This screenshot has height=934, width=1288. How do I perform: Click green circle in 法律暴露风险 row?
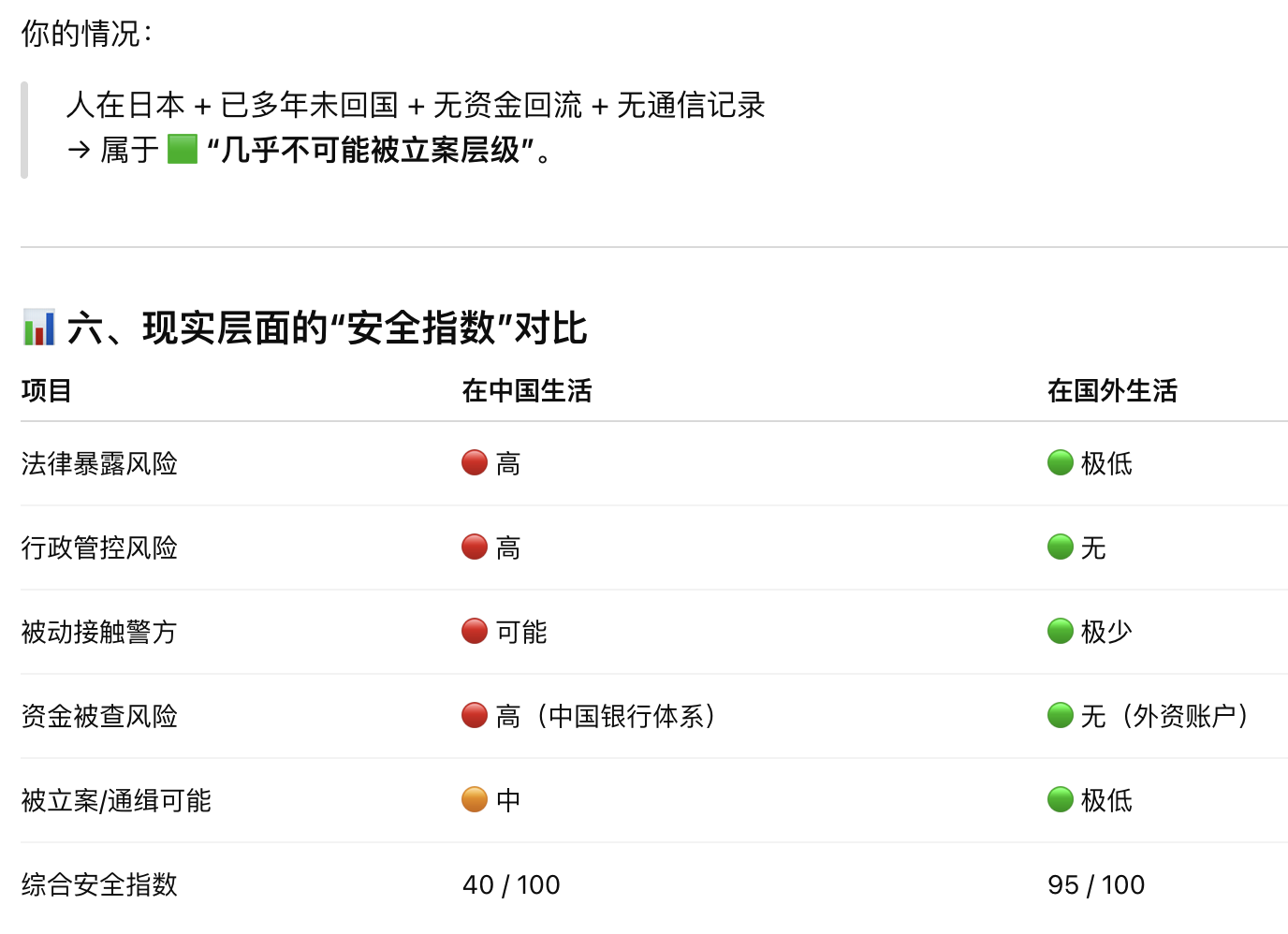1060,463
